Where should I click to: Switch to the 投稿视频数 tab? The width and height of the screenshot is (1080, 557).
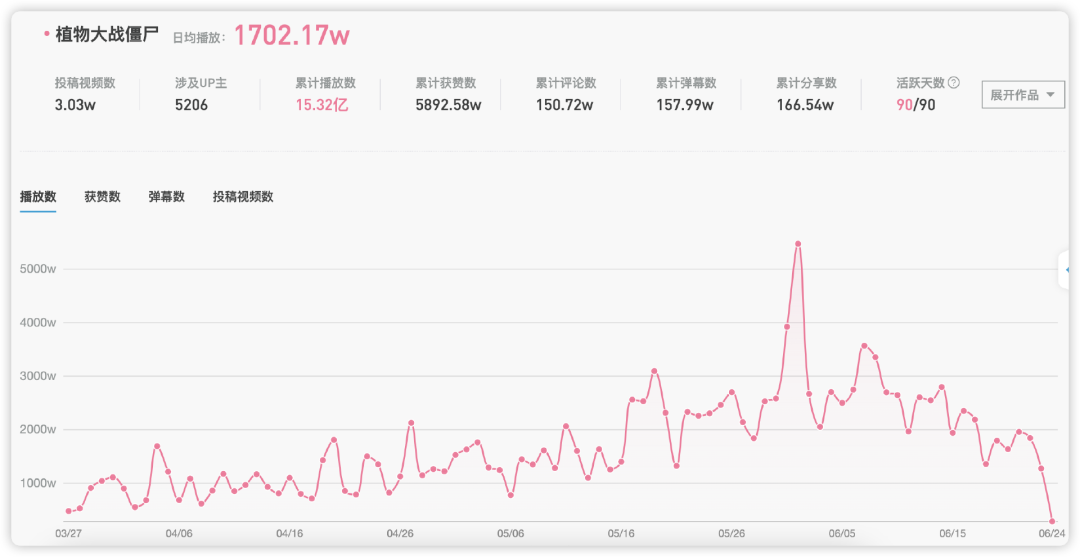tap(243, 196)
